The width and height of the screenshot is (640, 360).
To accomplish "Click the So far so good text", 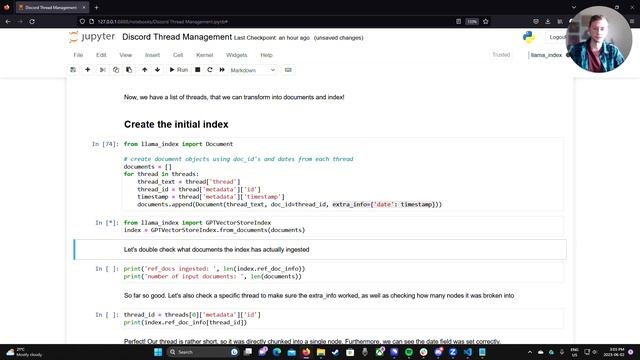I will click(x=319, y=296).
